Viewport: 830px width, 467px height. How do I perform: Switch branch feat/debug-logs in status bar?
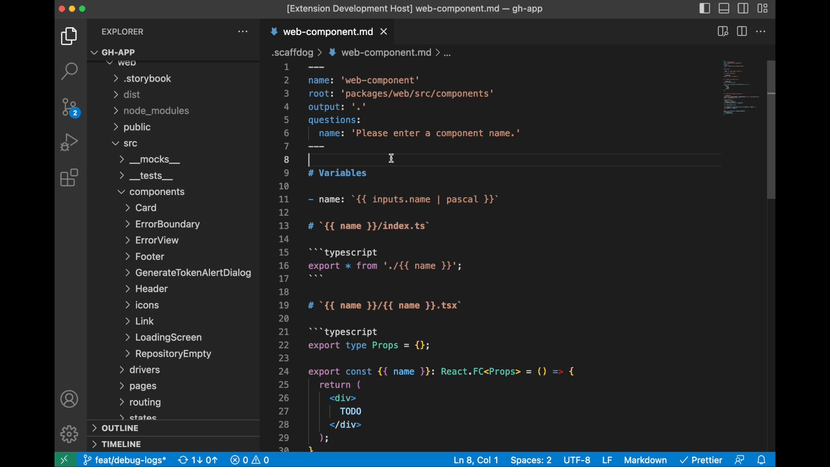pyautogui.click(x=125, y=460)
